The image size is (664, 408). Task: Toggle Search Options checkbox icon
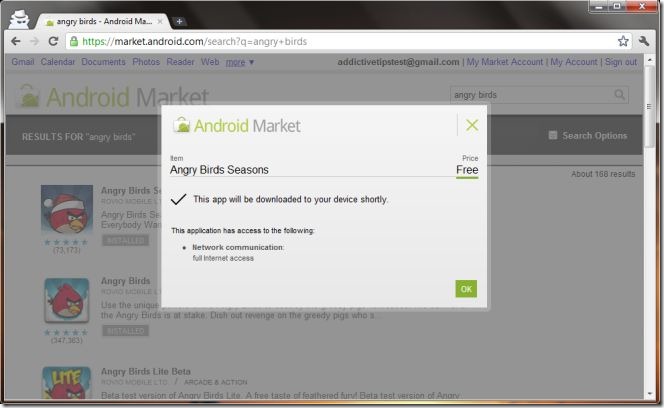pos(553,135)
